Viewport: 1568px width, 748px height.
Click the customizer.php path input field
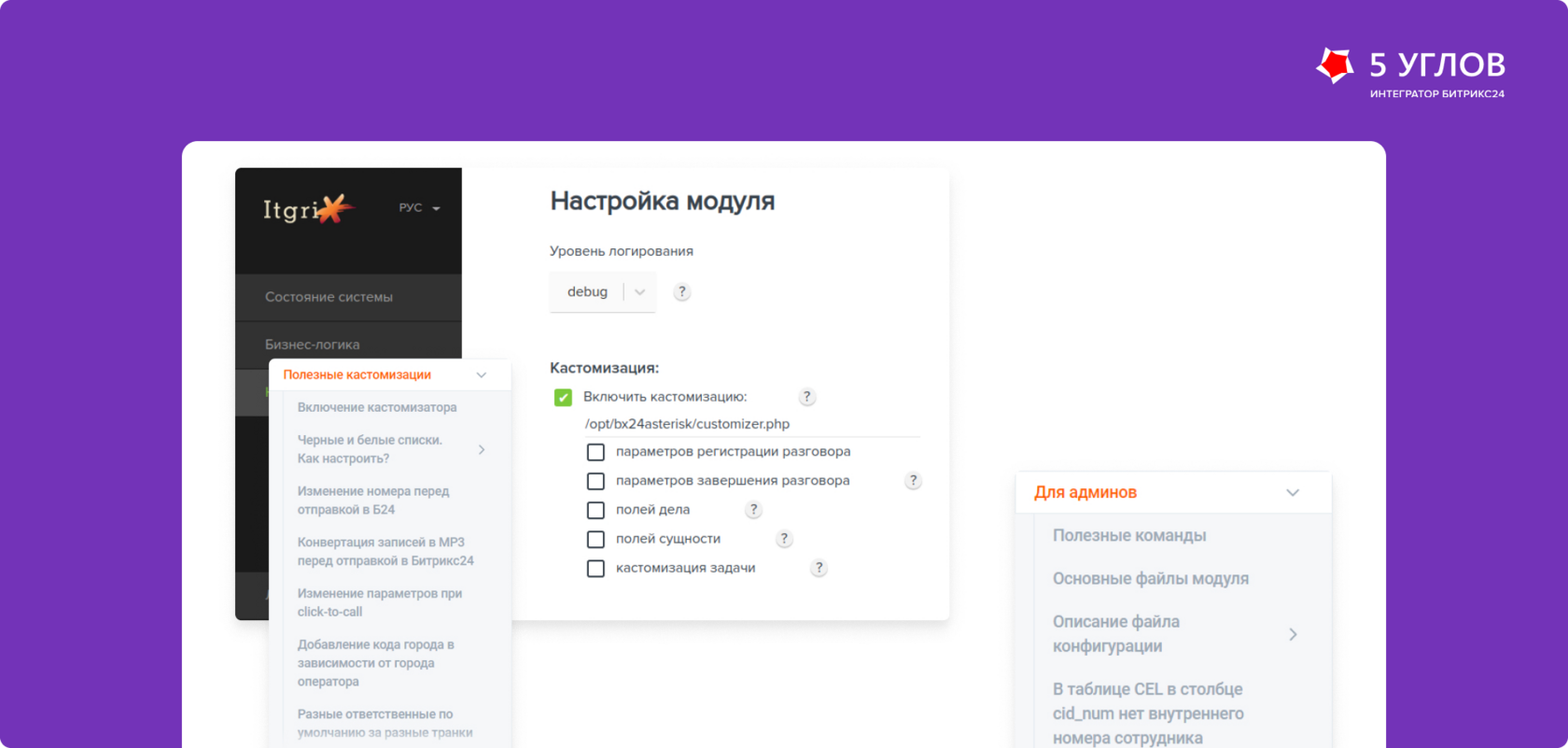click(751, 424)
